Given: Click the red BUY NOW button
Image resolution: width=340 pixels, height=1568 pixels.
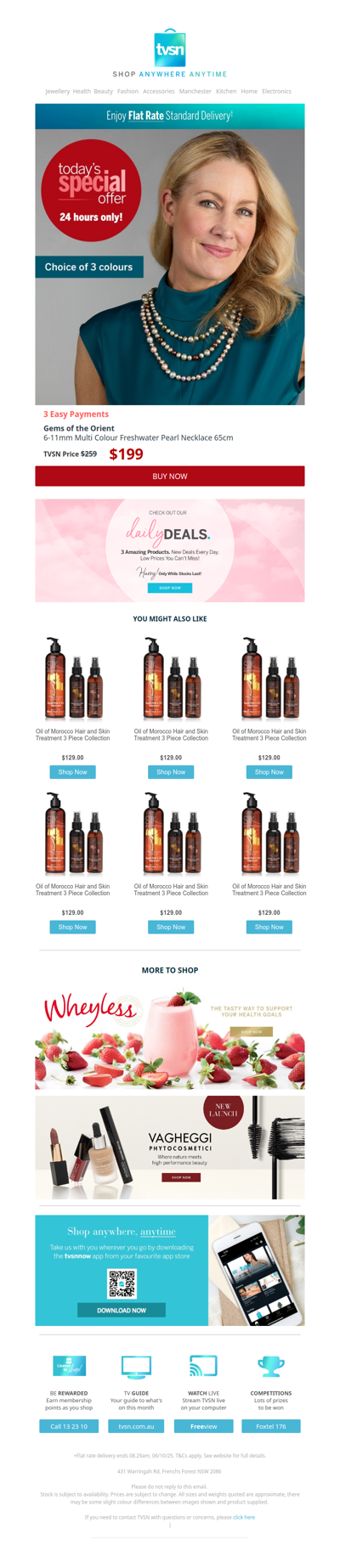Looking at the screenshot, I should (170, 476).
